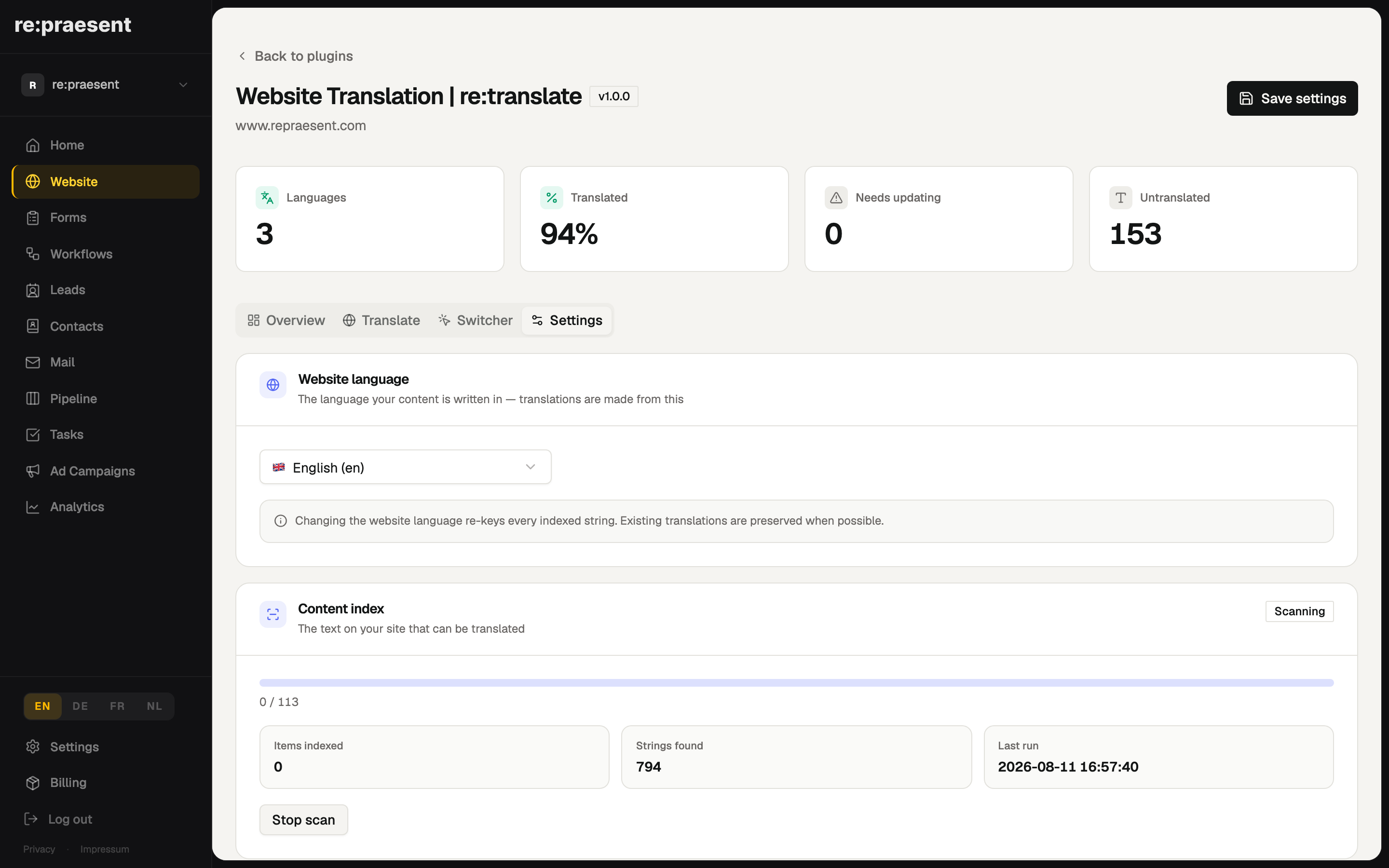Image resolution: width=1389 pixels, height=868 pixels.
Task: Open the Overview tab
Action: 286,320
